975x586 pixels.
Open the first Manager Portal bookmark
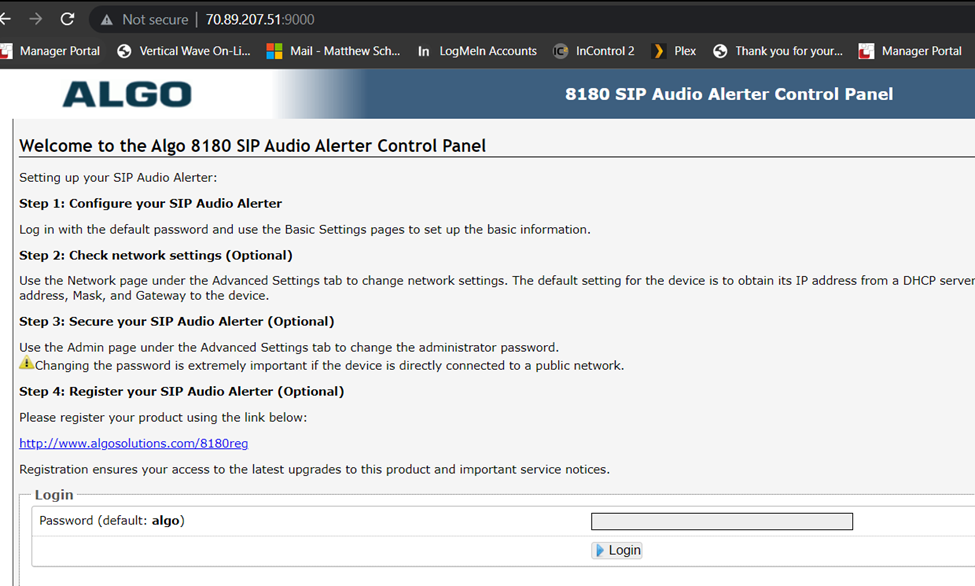point(50,51)
